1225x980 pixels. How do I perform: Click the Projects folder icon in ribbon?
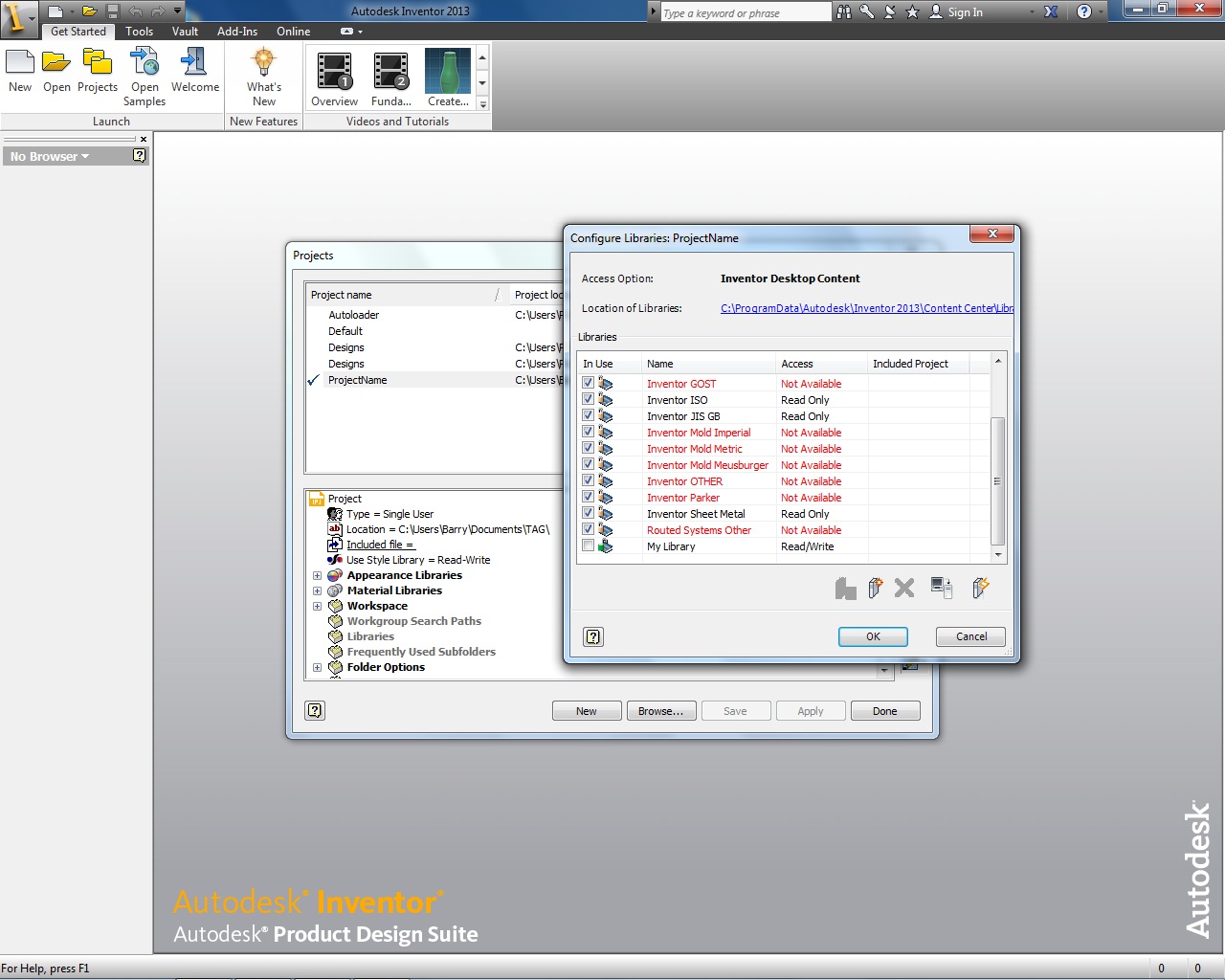pos(97,64)
